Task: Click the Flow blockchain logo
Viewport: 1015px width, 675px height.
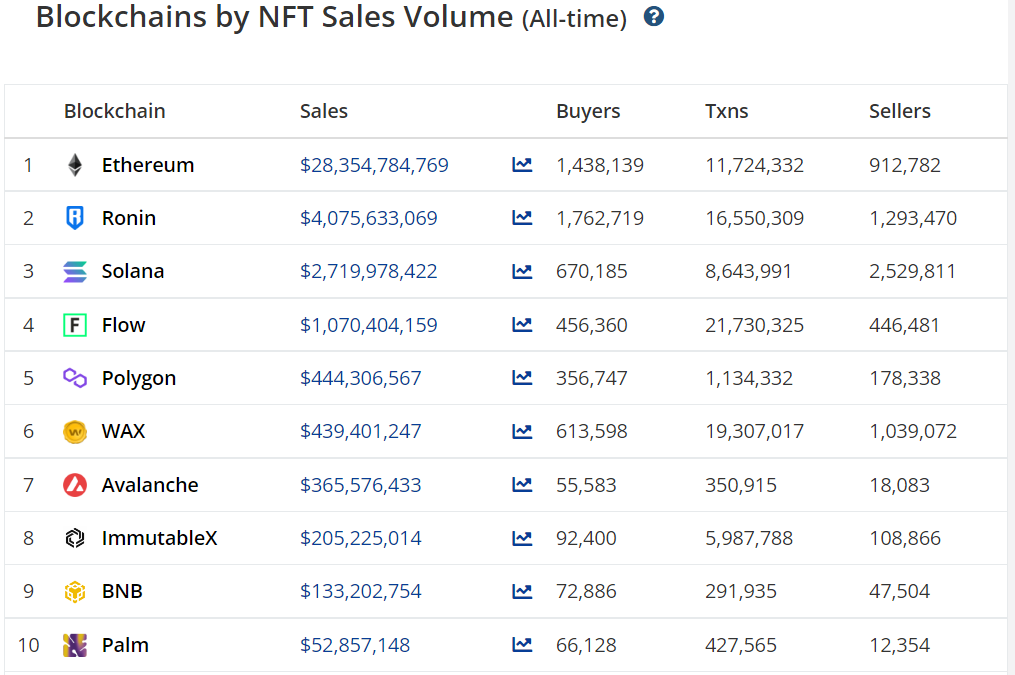Action: click(x=75, y=325)
